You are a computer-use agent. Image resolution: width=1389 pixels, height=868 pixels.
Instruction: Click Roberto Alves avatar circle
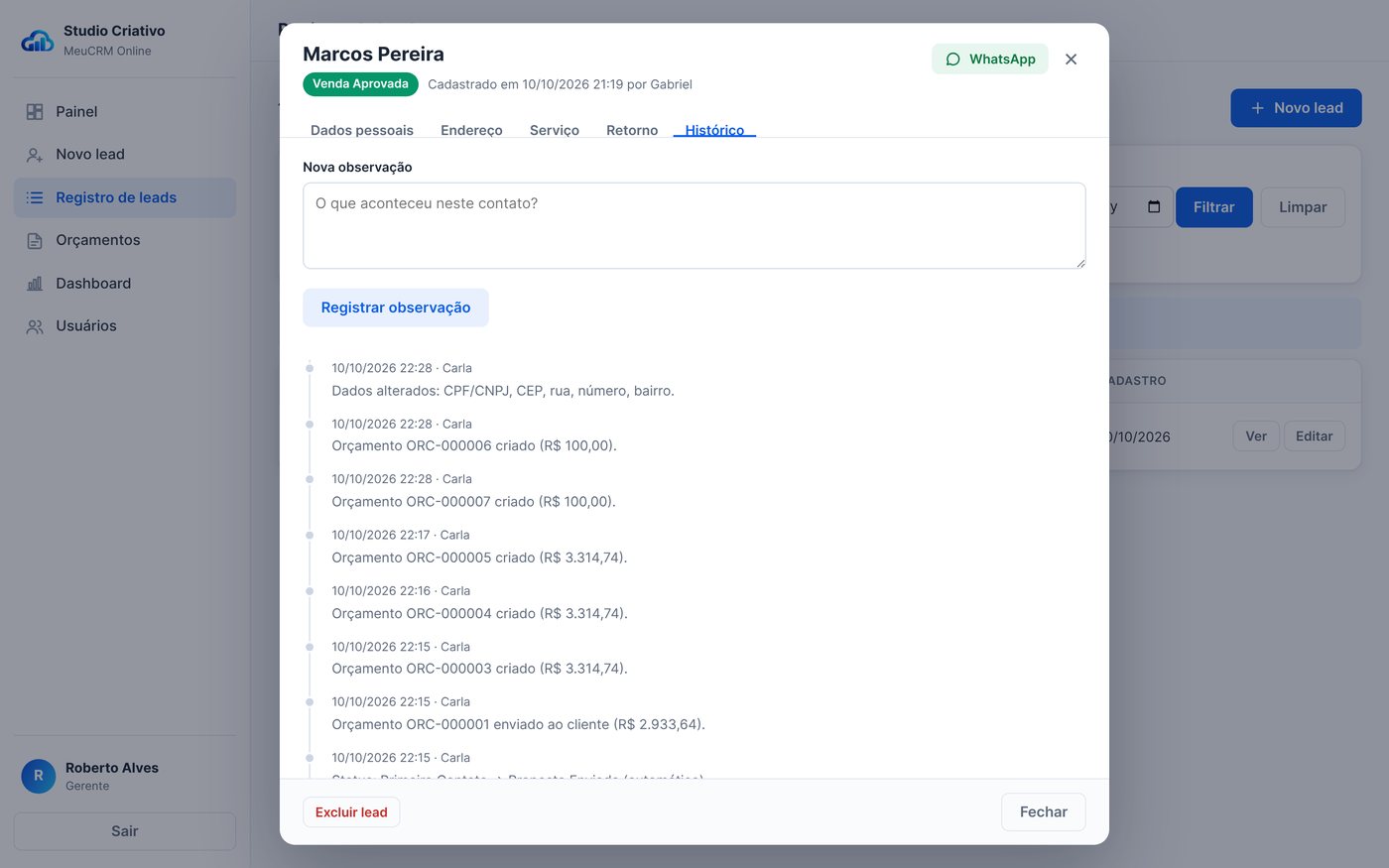(x=39, y=776)
